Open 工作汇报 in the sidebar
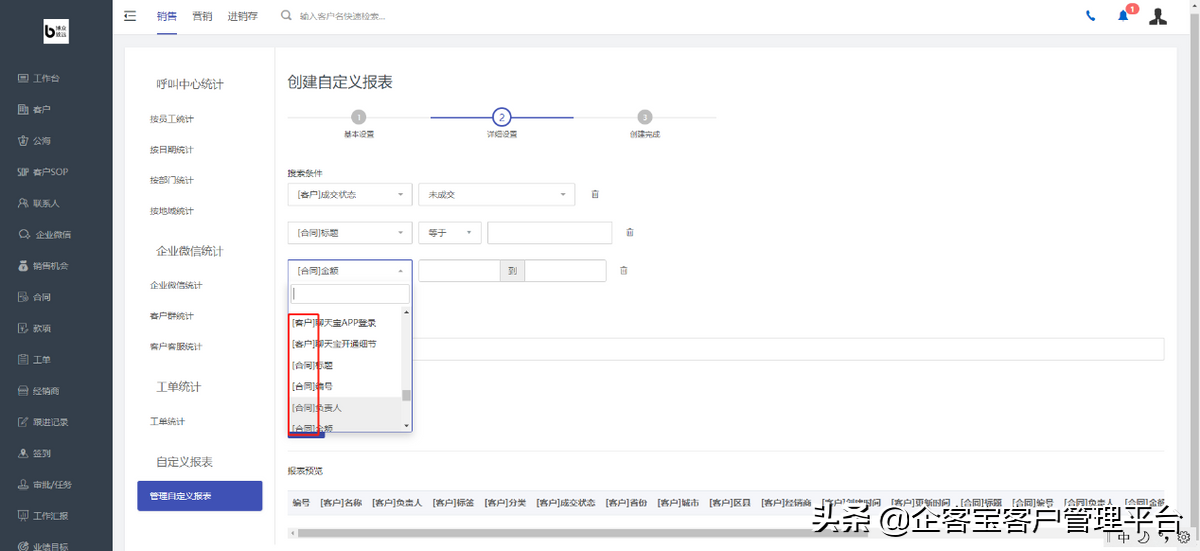 (44, 516)
